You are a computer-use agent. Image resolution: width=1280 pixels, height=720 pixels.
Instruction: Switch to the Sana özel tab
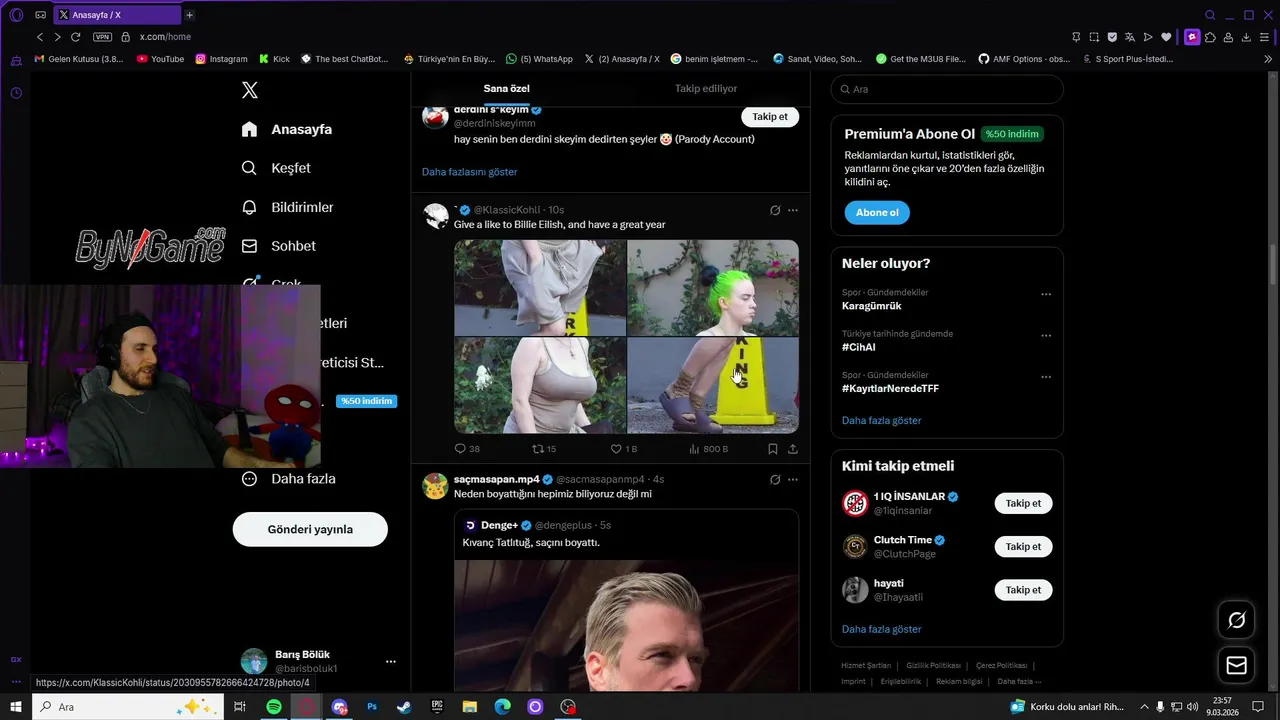507,89
